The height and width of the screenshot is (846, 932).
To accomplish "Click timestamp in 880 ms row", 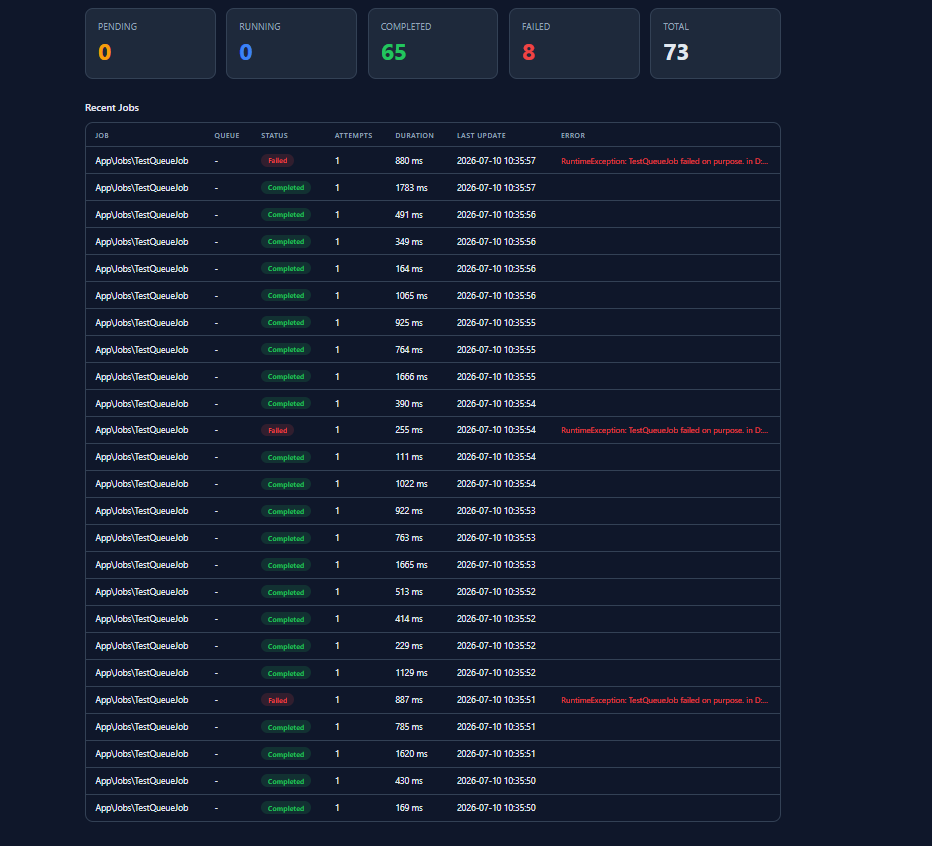I will pyautogui.click(x=496, y=161).
